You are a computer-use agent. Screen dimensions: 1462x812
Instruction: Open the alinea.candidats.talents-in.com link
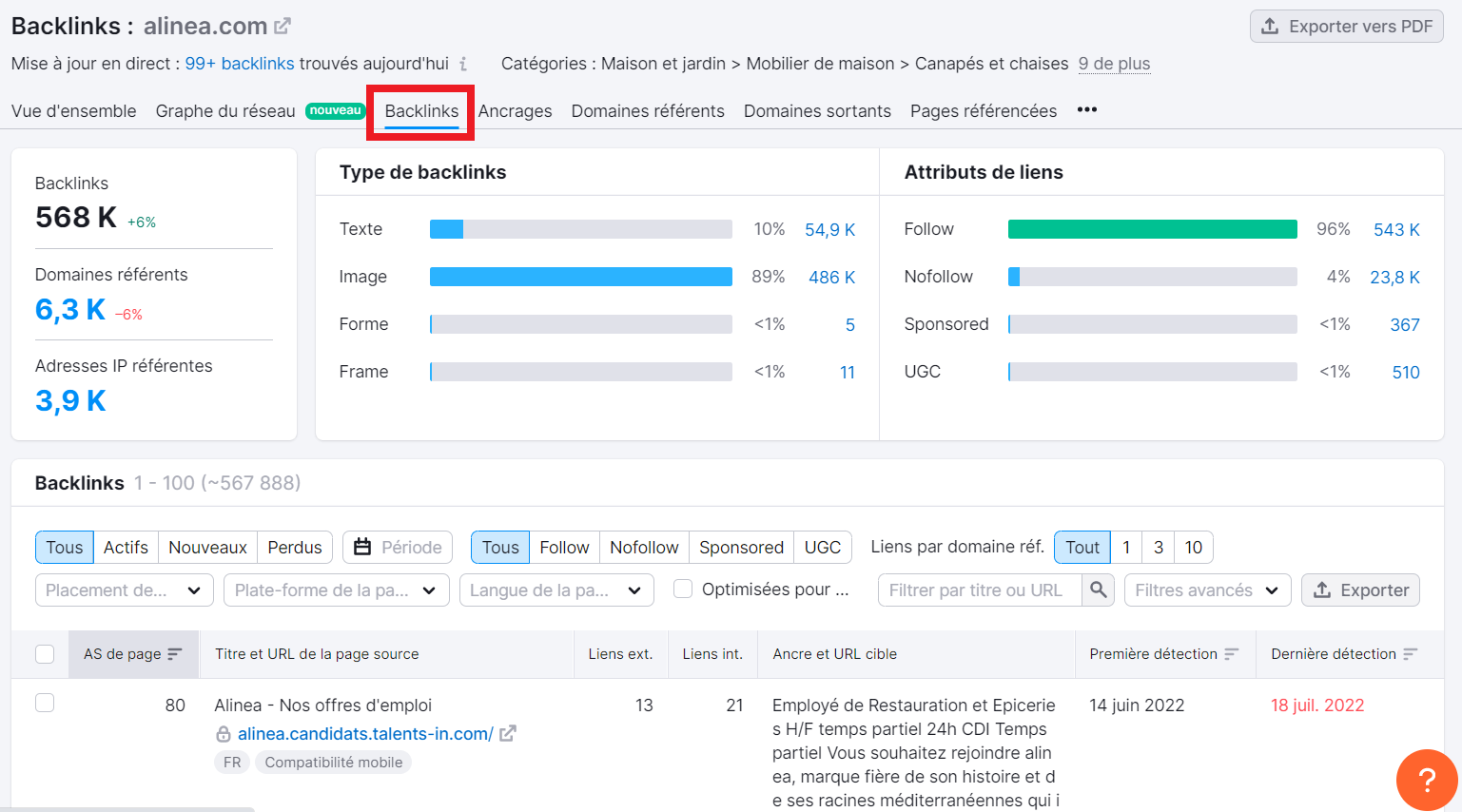(365, 733)
